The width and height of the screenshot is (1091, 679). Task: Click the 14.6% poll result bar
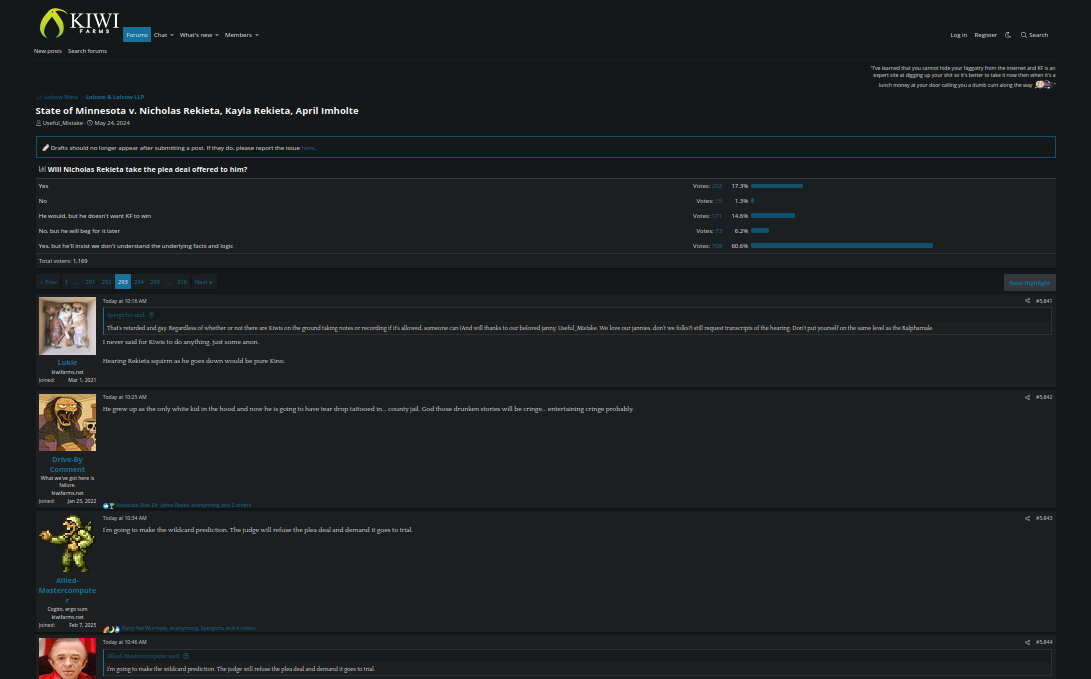pos(772,216)
